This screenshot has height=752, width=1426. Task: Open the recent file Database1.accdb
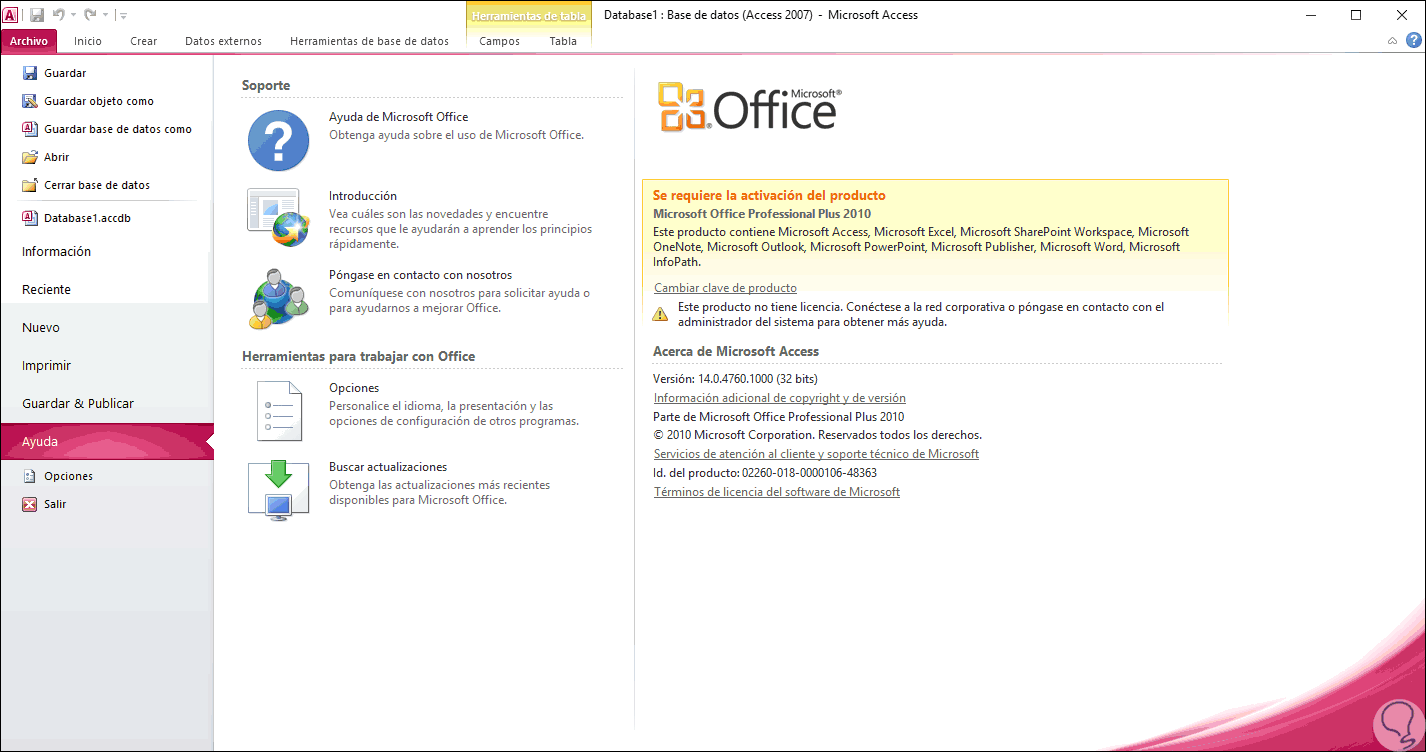[77, 218]
